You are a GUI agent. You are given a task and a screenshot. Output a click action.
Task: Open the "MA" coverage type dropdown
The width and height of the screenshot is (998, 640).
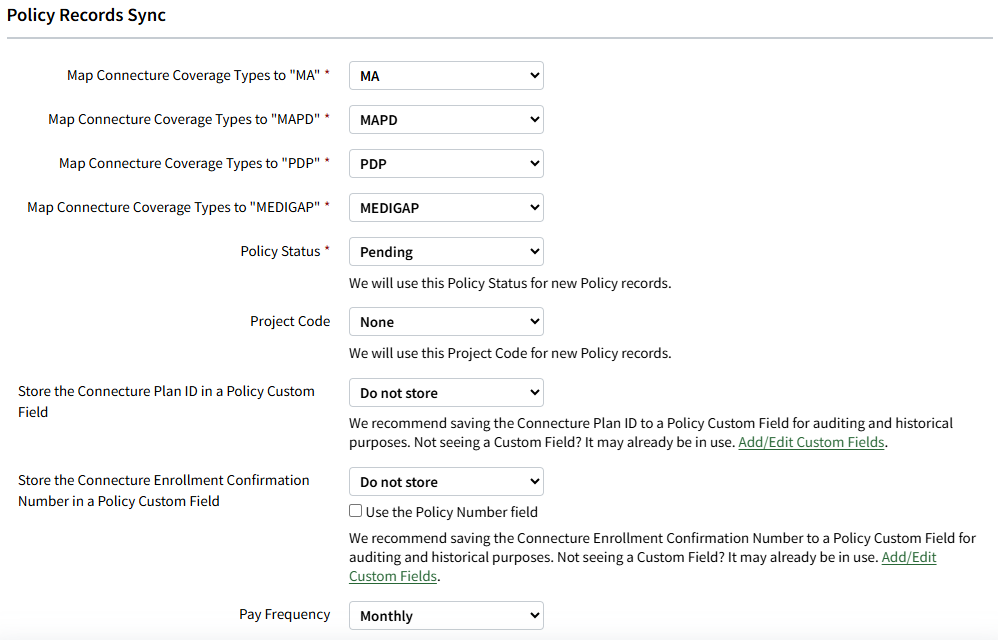(x=446, y=76)
